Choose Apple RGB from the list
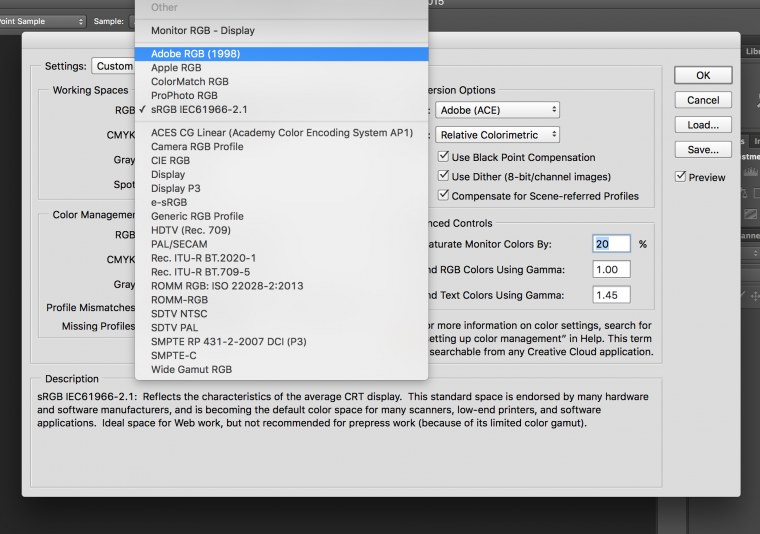Viewport: 760px width, 534px height. tap(282, 68)
